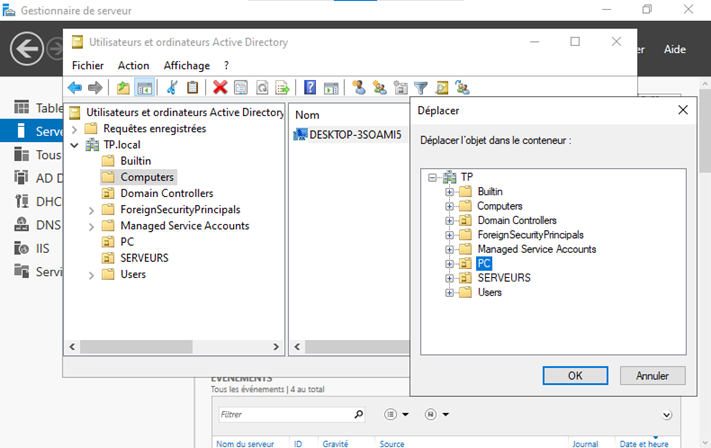Click Server Manager's large back arrow
The image size is (711, 448).
click(x=27, y=49)
